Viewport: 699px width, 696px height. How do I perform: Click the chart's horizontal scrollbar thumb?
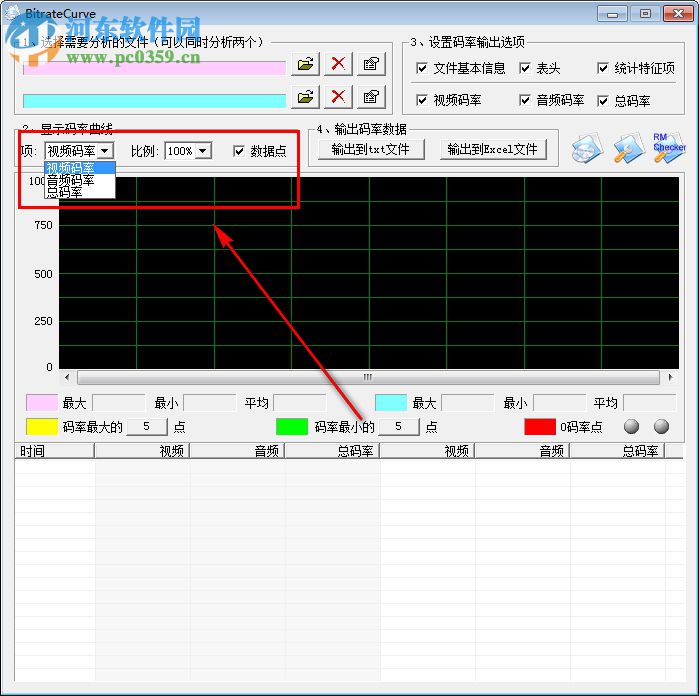368,377
